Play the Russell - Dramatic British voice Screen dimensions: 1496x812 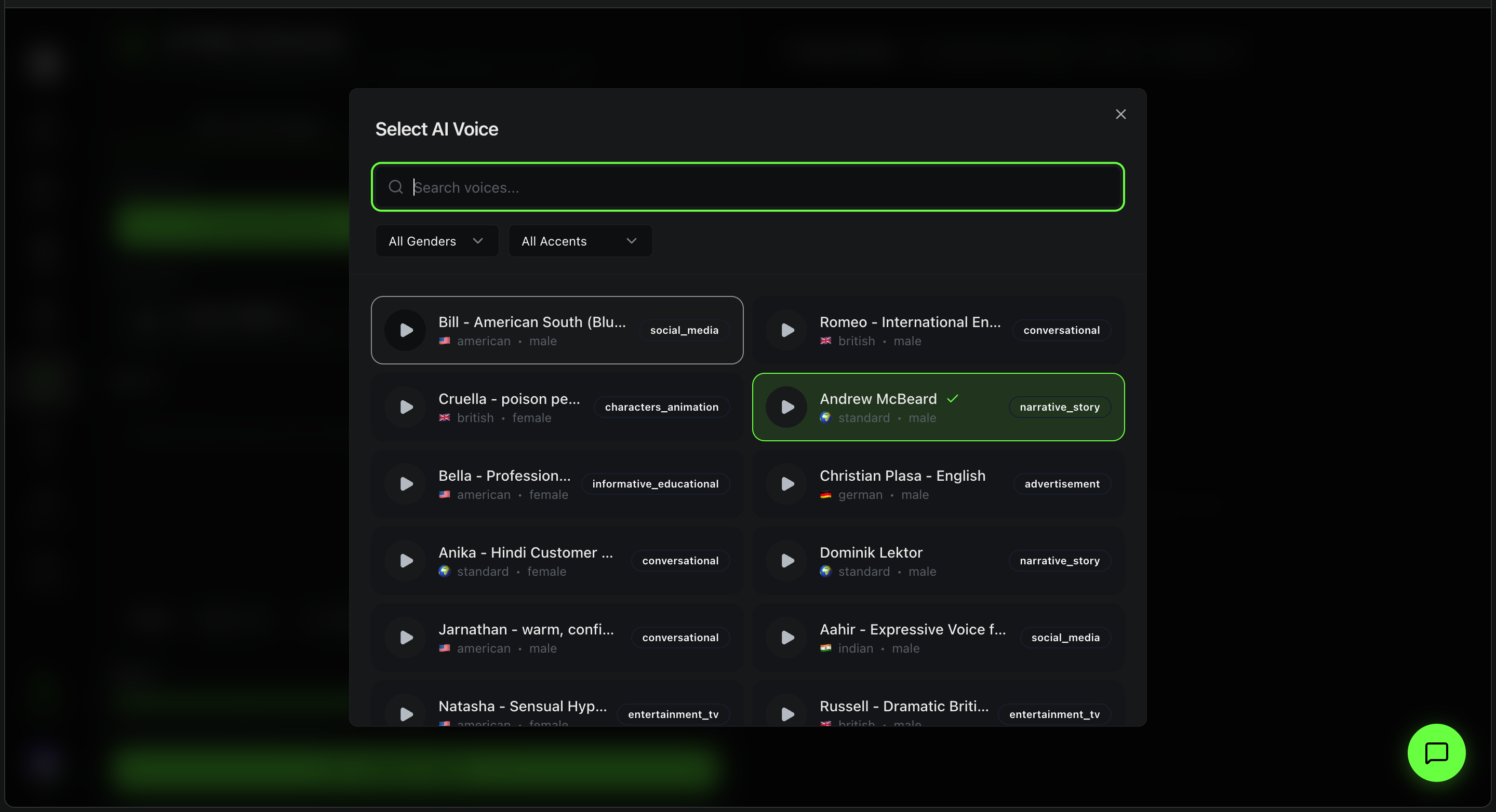pos(786,714)
